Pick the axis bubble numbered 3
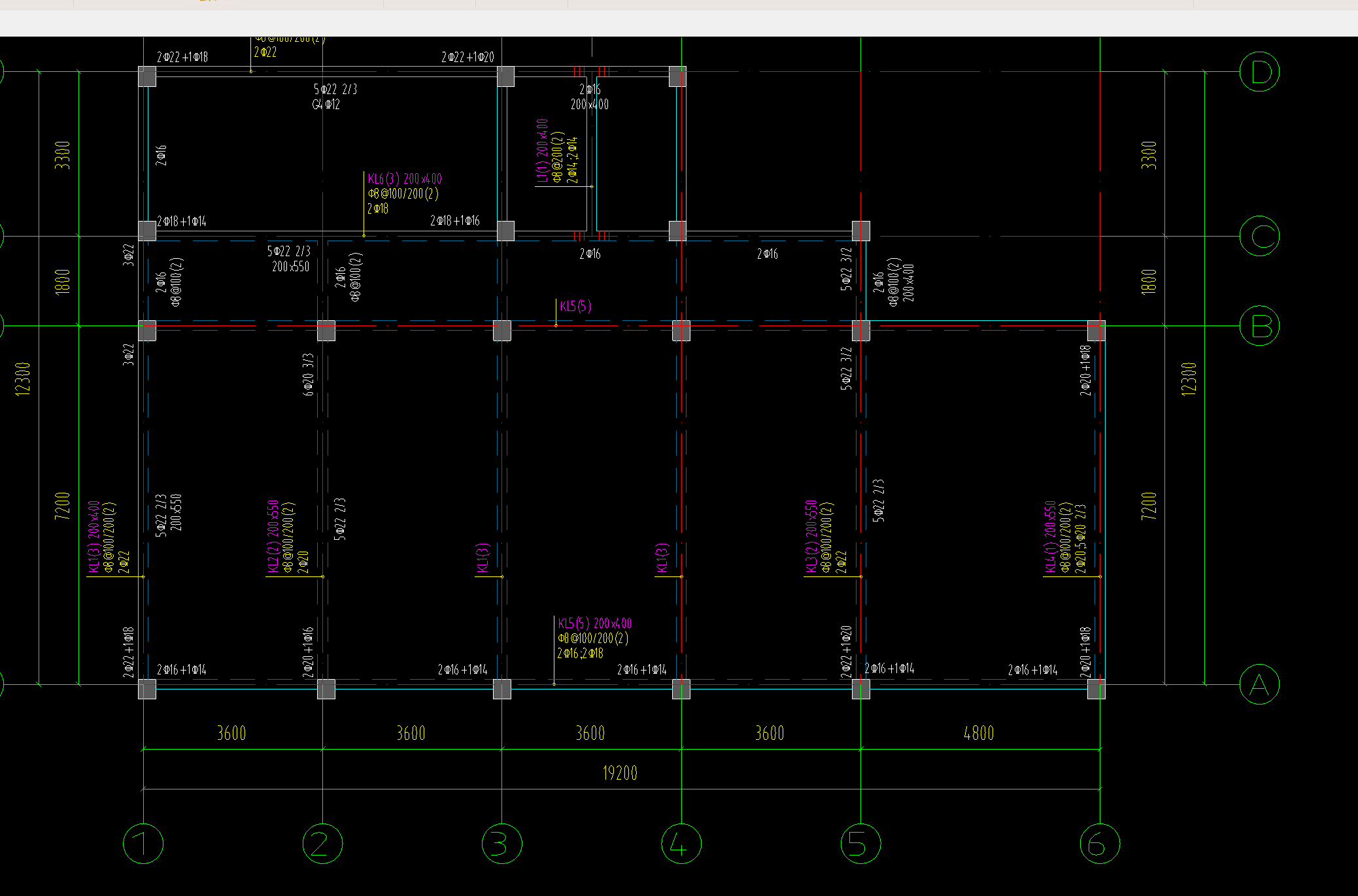 [x=502, y=844]
